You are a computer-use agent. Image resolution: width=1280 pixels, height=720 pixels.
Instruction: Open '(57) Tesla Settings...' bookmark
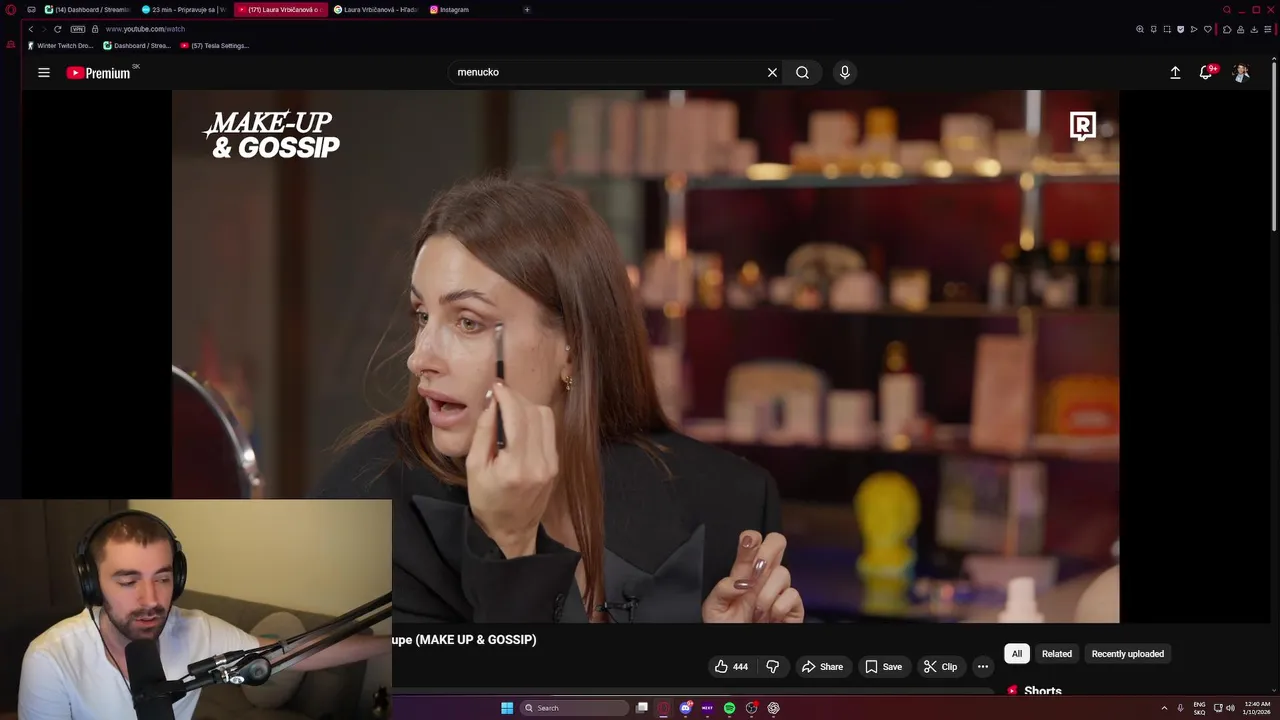214,46
